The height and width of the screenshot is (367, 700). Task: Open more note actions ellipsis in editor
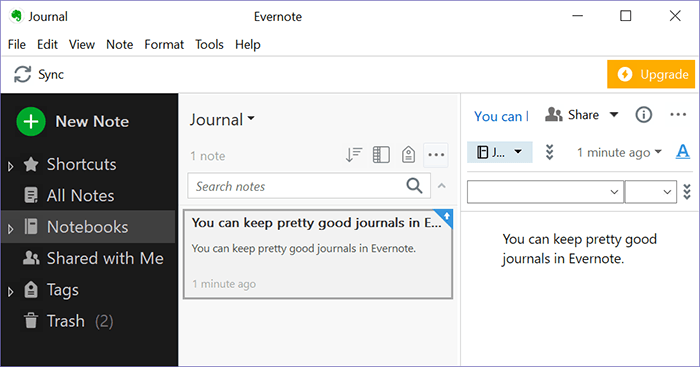tap(678, 115)
